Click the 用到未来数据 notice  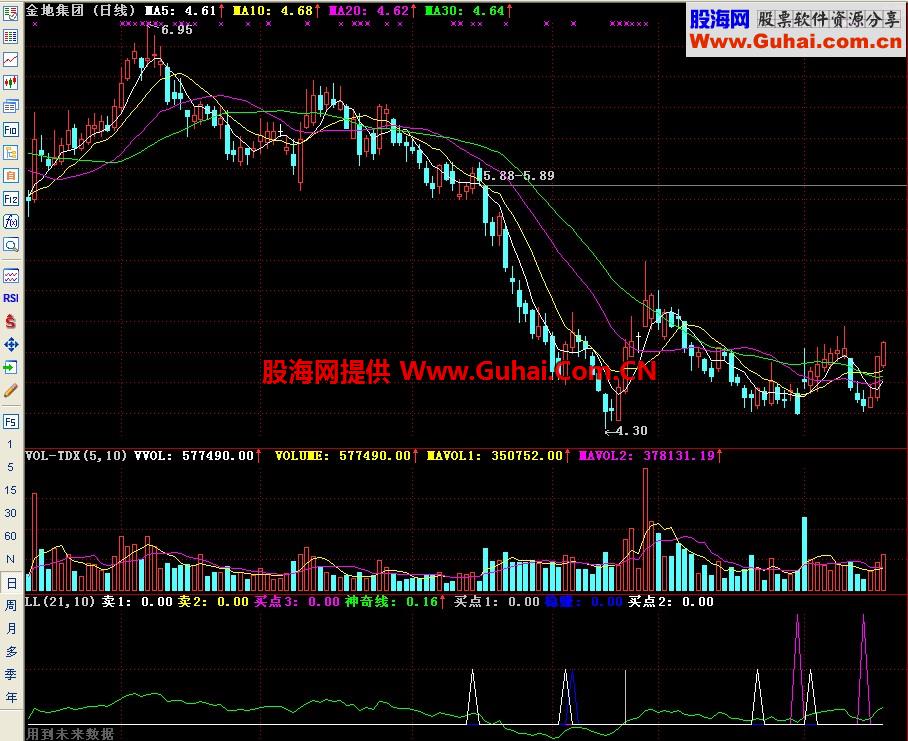click(70, 734)
